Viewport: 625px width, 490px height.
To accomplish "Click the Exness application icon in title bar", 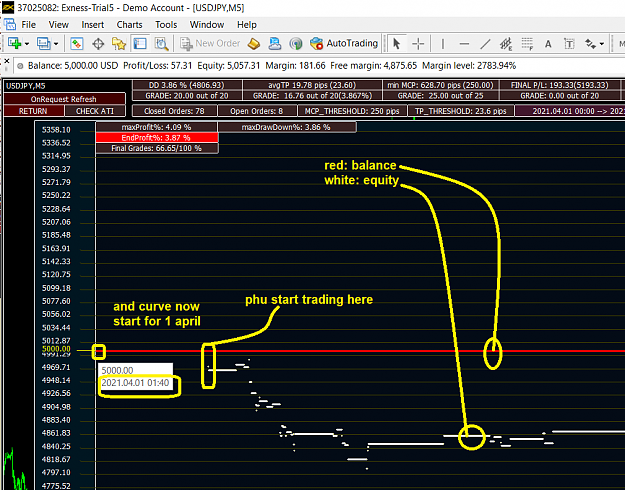I will pos(8,8).
